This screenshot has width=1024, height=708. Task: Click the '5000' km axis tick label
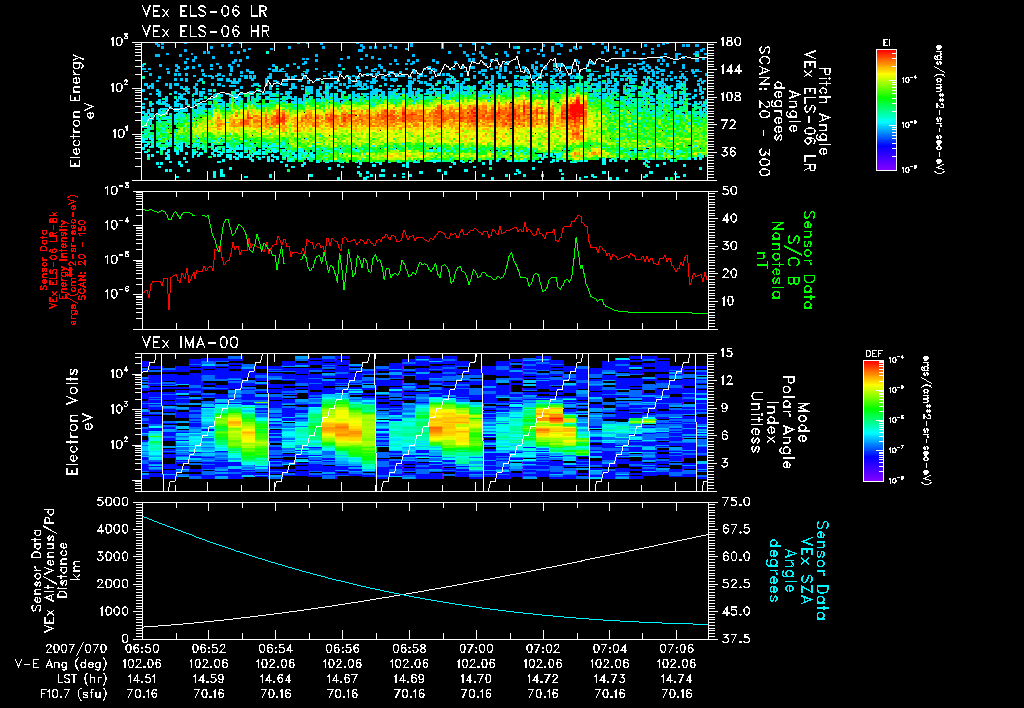pos(113,502)
